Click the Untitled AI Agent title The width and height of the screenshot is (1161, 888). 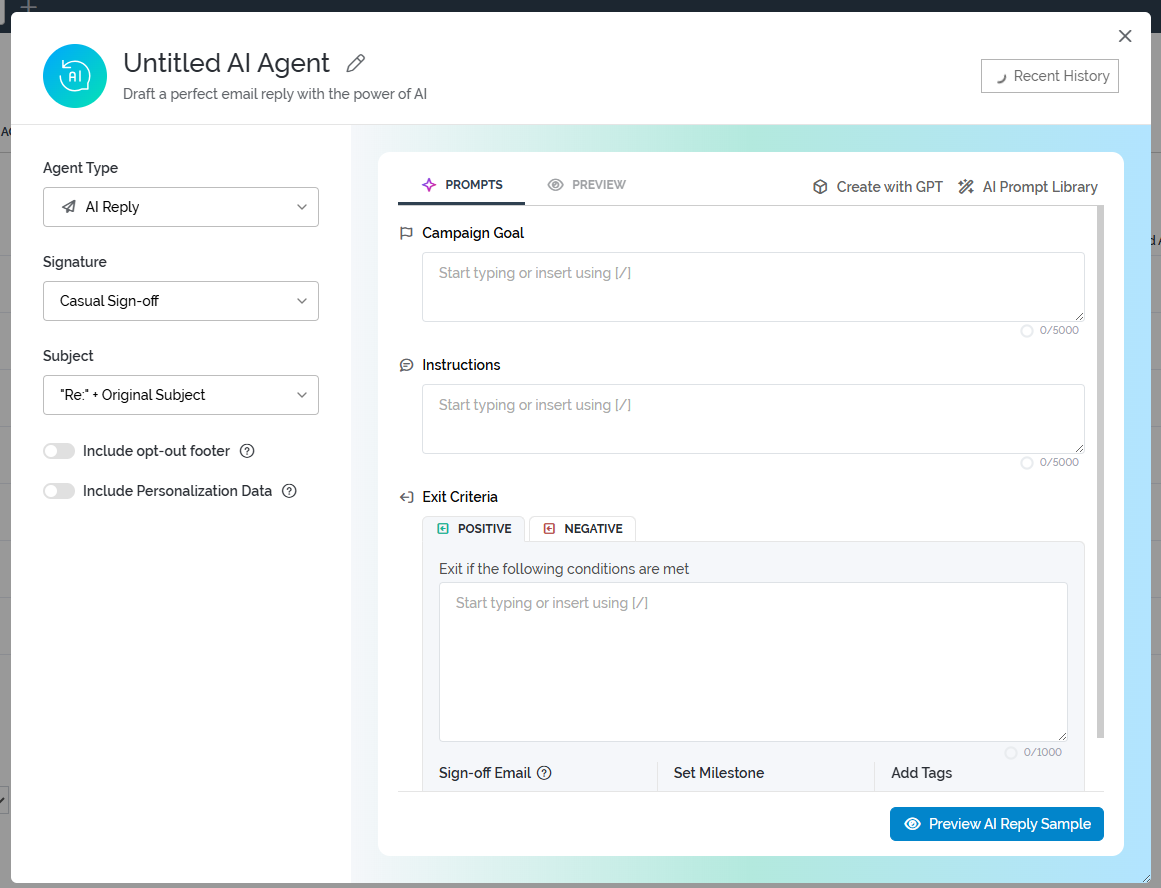point(227,64)
